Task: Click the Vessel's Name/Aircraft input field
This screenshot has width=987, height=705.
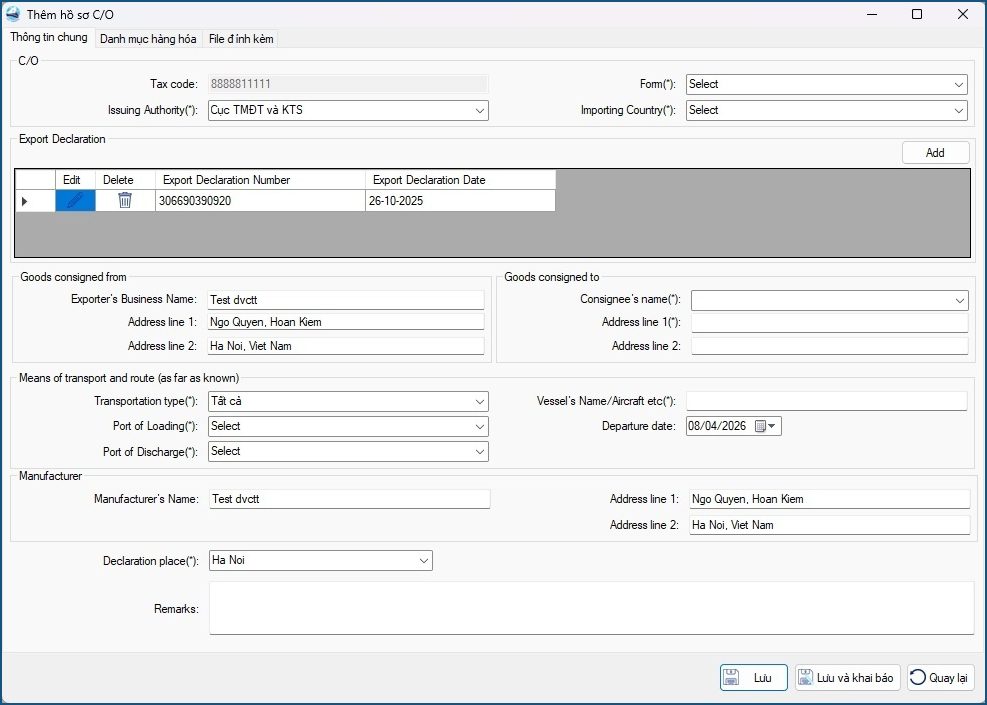Action: (826, 401)
